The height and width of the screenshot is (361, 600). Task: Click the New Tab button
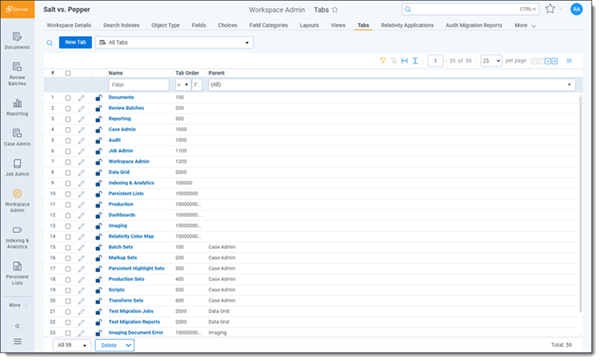point(75,42)
